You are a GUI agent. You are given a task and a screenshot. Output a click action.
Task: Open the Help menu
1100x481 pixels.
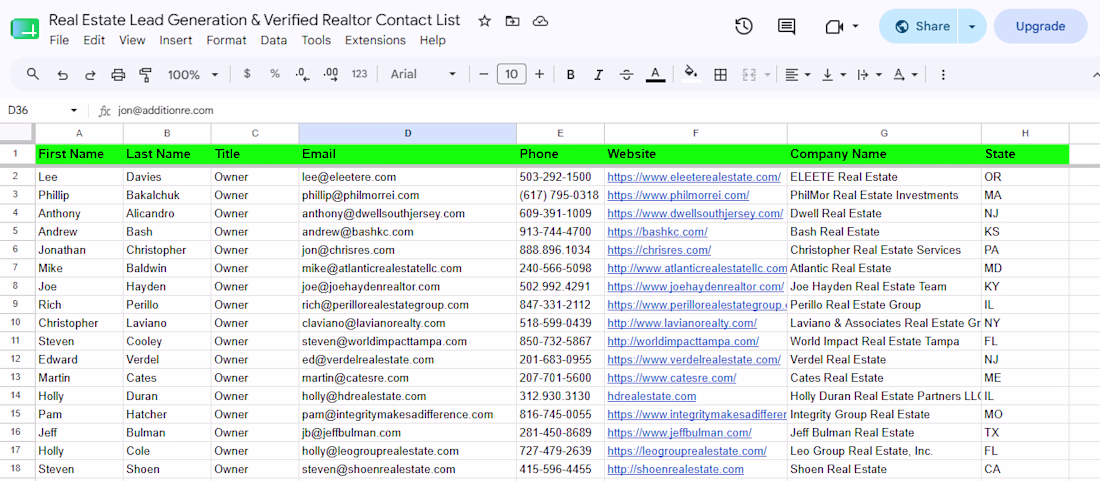(x=433, y=41)
